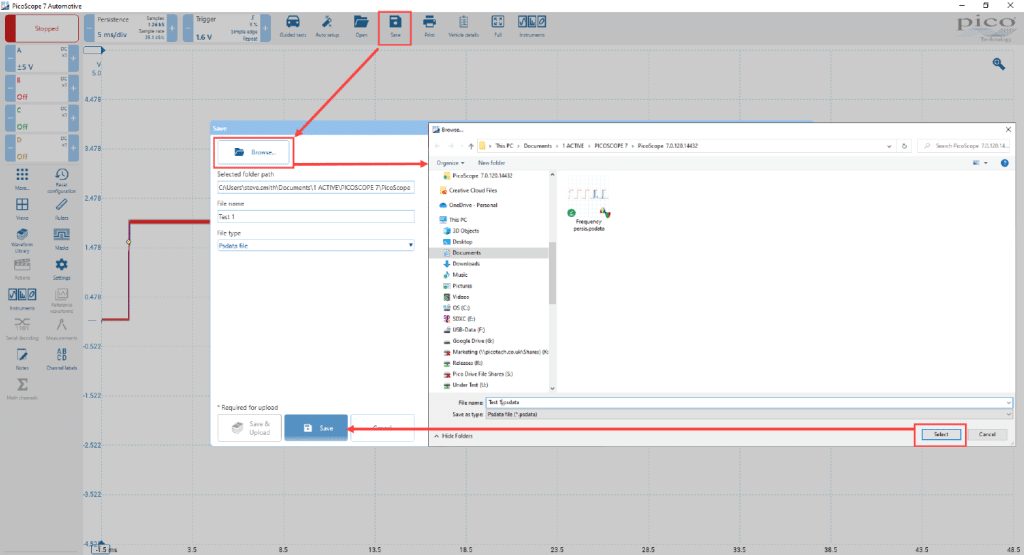Decrease timebase with Persistence minus button

[x=89, y=29]
